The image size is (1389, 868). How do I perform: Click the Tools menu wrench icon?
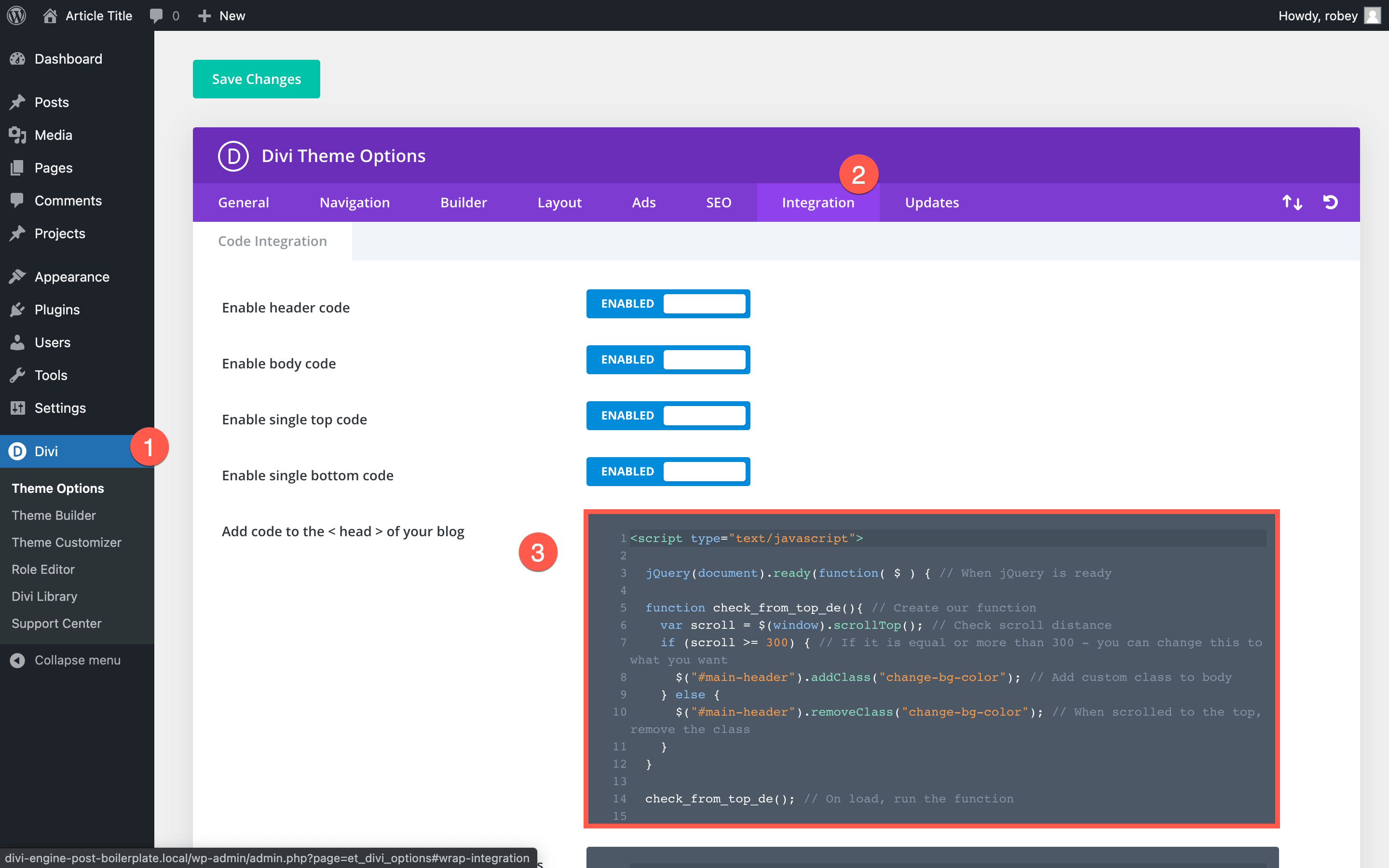[x=18, y=375]
